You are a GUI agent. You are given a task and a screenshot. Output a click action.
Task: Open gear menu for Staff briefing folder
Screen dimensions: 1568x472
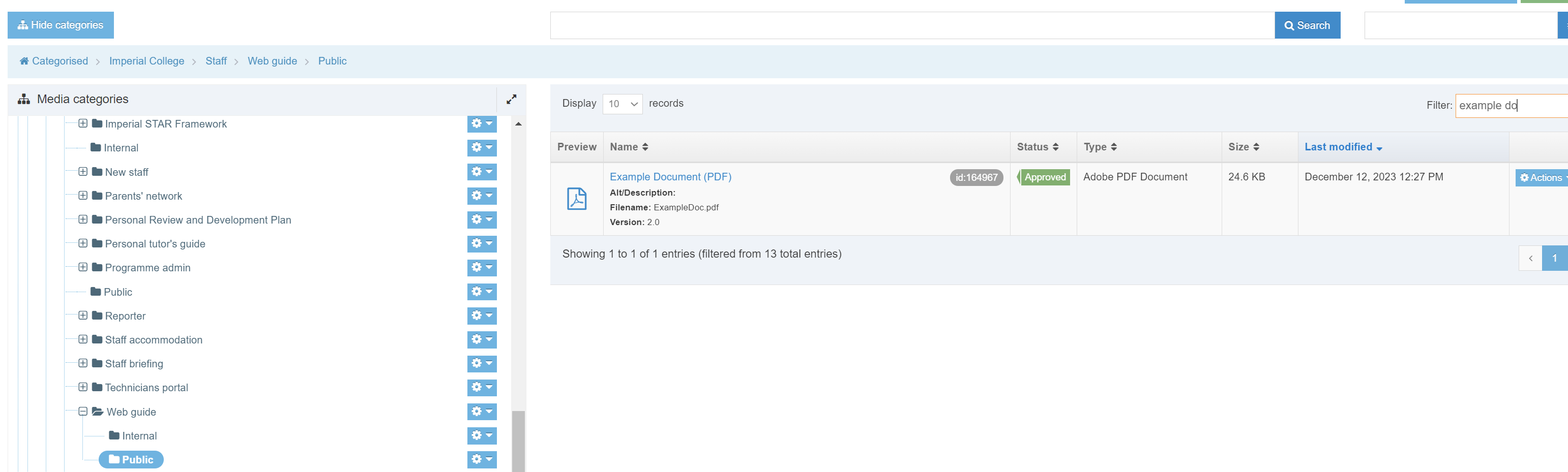tap(482, 364)
